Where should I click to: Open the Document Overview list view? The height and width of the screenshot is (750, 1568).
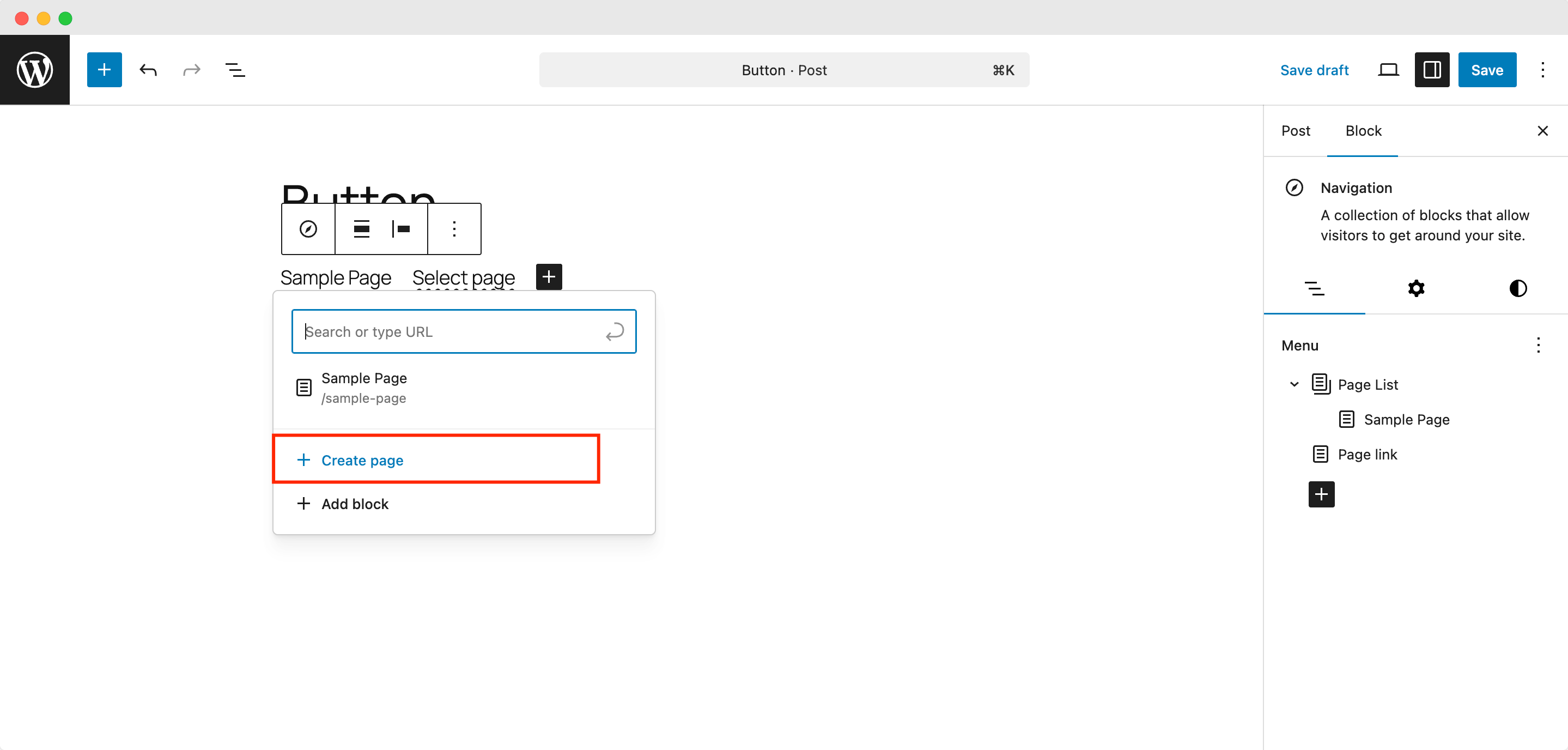235,70
